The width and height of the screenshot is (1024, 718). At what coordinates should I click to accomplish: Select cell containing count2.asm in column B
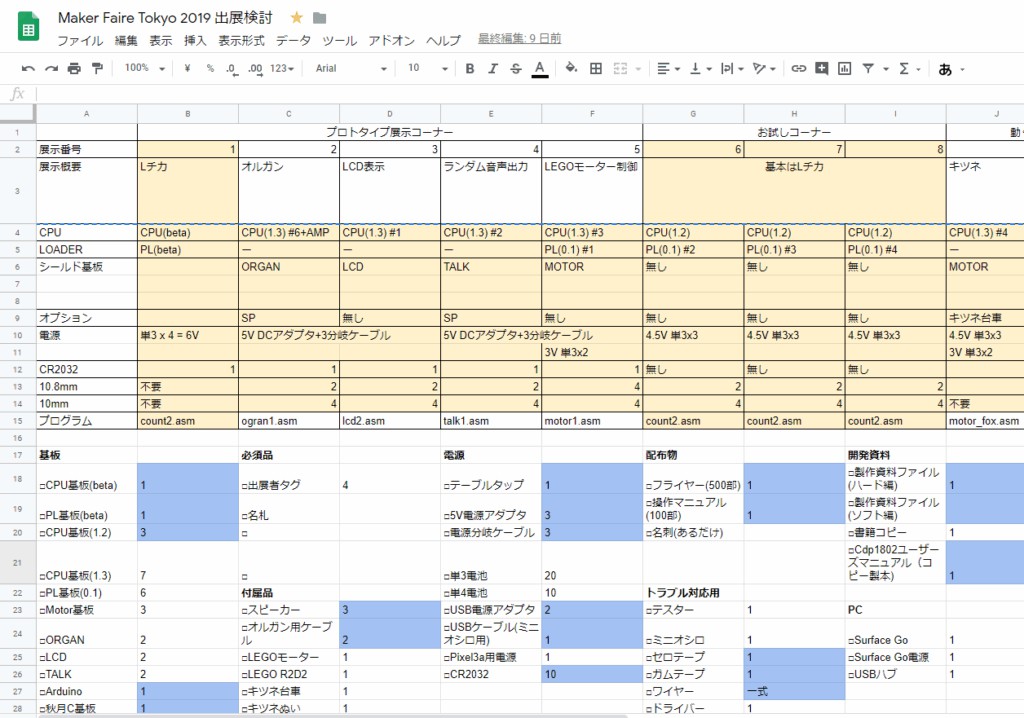(187, 422)
